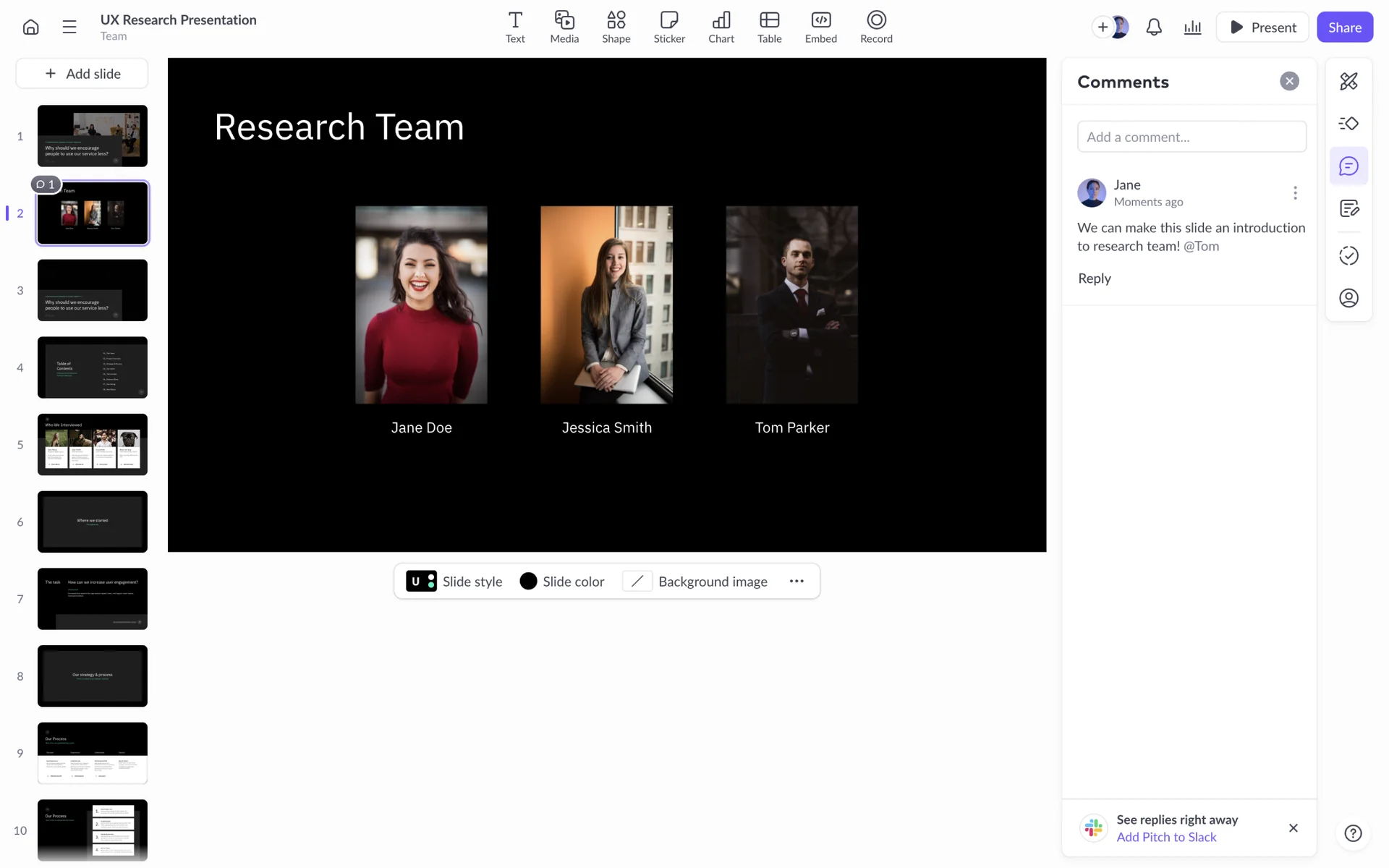Image resolution: width=1389 pixels, height=868 pixels.
Task: Open the animations icon in the right sidebar
Action: 1348,124
